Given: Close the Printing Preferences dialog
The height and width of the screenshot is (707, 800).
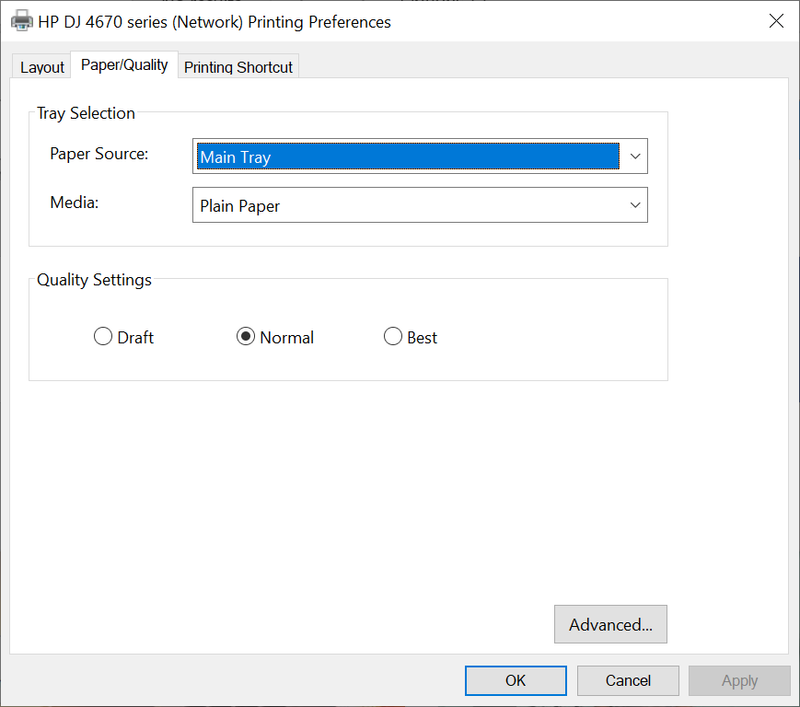Looking at the screenshot, I should (x=775, y=21).
